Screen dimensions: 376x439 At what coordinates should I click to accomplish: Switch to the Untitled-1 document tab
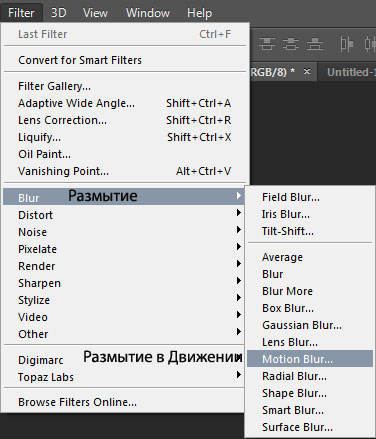(351, 72)
